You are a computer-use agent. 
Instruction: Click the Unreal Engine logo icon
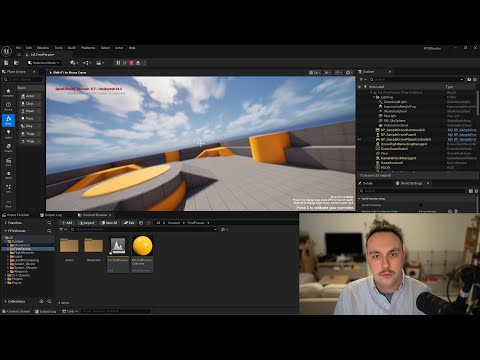pos(6,51)
